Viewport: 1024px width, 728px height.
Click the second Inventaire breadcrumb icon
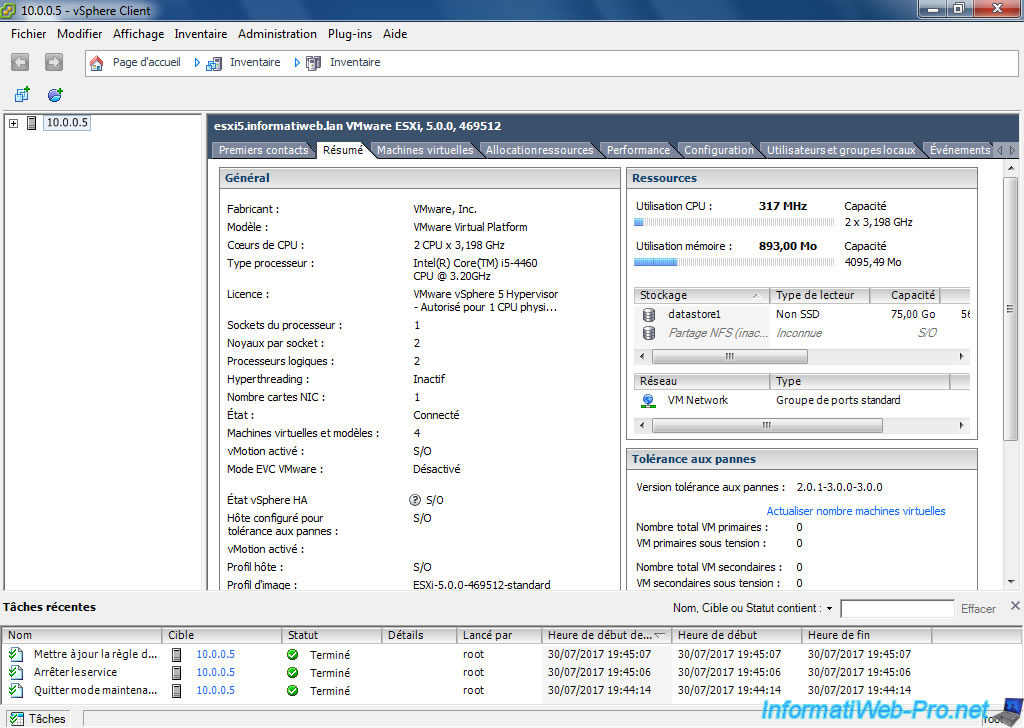point(313,63)
